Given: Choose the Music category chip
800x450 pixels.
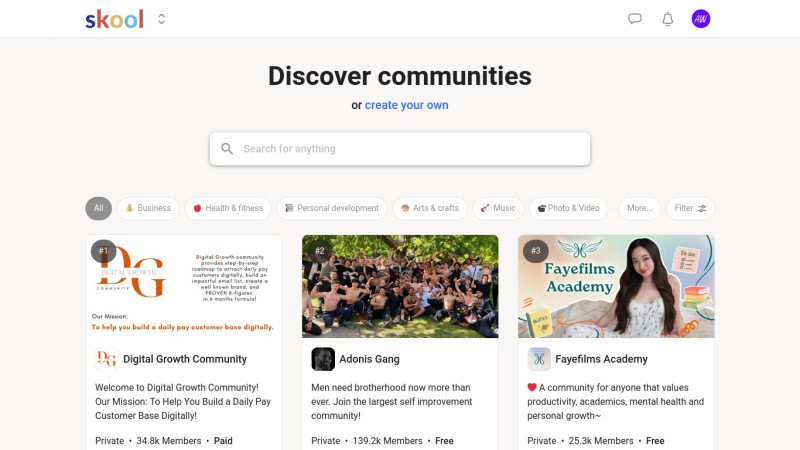Looking at the screenshot, I should (498, 208).
